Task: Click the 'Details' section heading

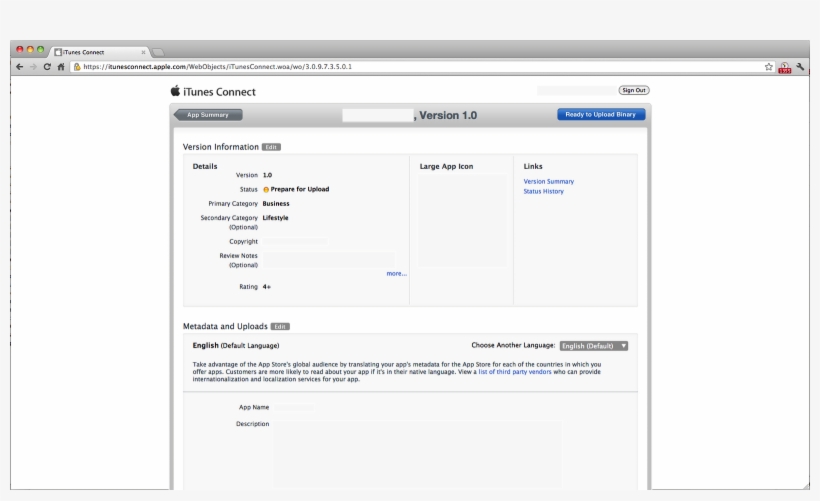Action: pos(204,166)
